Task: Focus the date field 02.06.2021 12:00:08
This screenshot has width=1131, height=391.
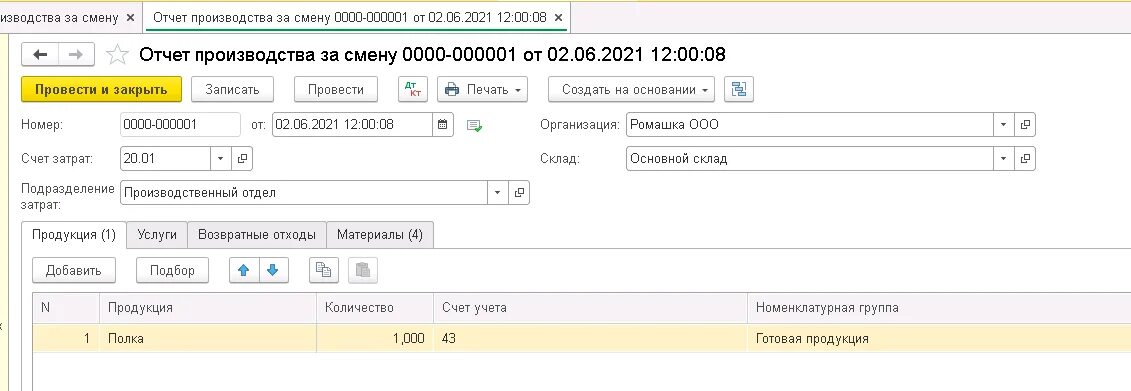Action: (x=353, y=125)
